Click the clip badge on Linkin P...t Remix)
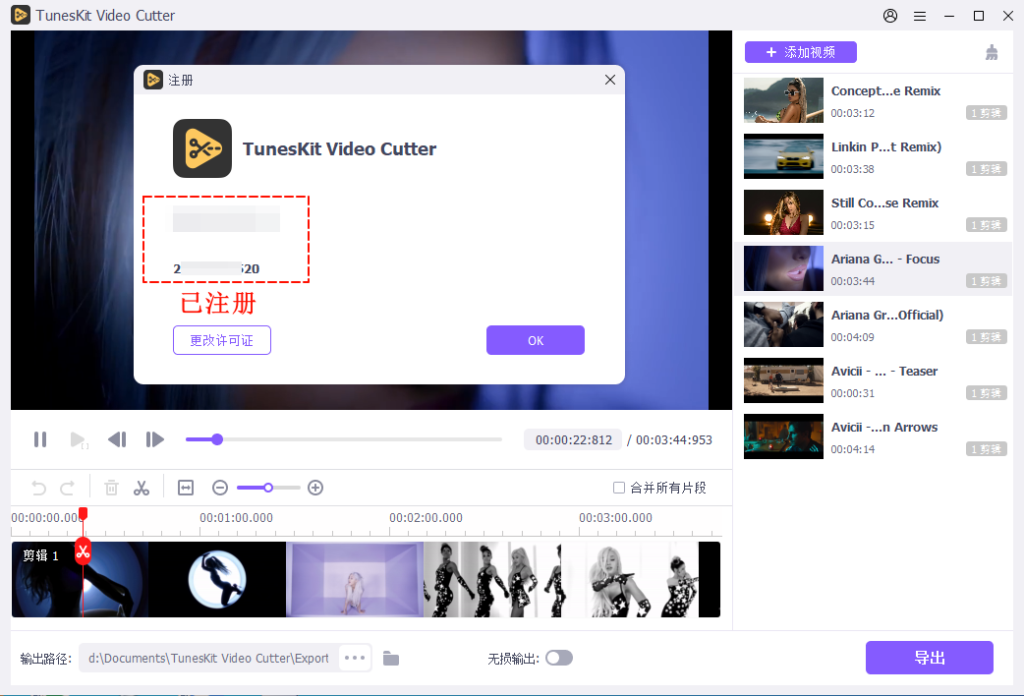This screenshot has height=696, width=1024. click(986, 169)
